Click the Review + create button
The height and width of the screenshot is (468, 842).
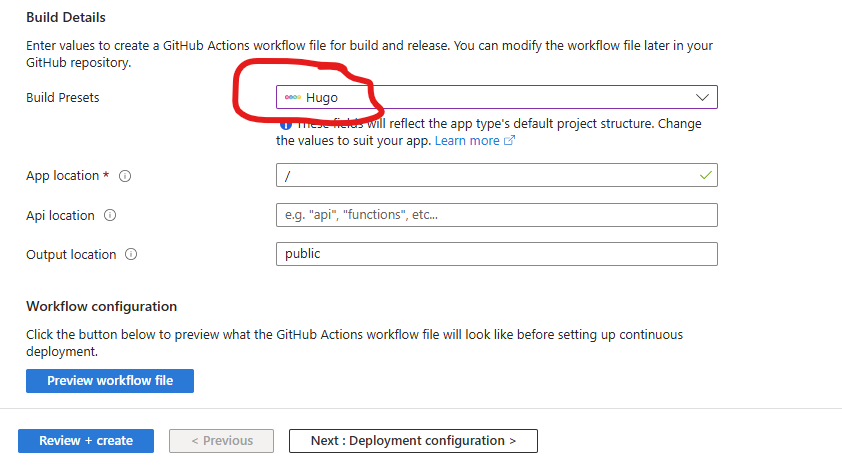click(x=86, y=441)
